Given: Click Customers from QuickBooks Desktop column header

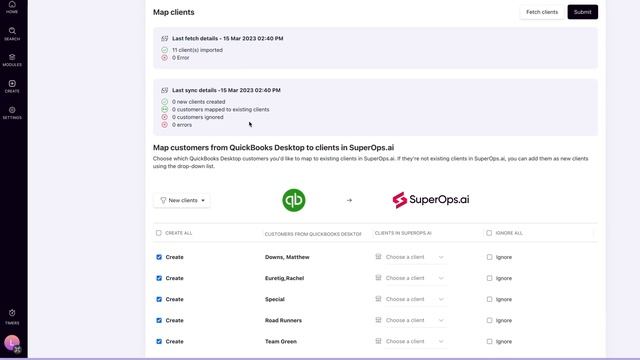Looking at the screenshot, I should pos(313,234).
